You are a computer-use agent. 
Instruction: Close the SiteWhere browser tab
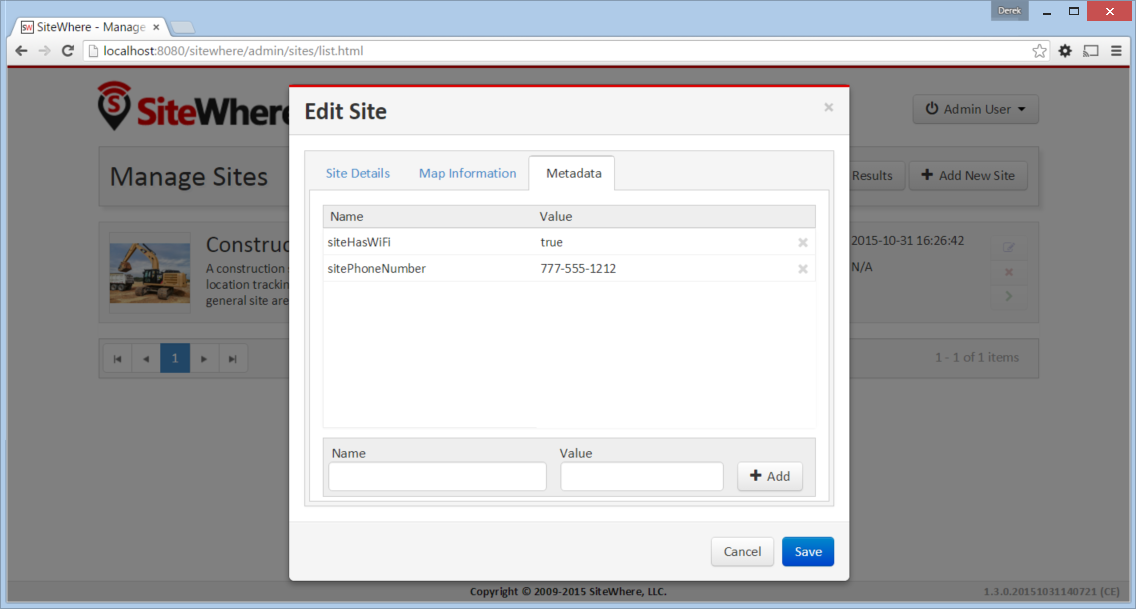click(x=156, y=27)
